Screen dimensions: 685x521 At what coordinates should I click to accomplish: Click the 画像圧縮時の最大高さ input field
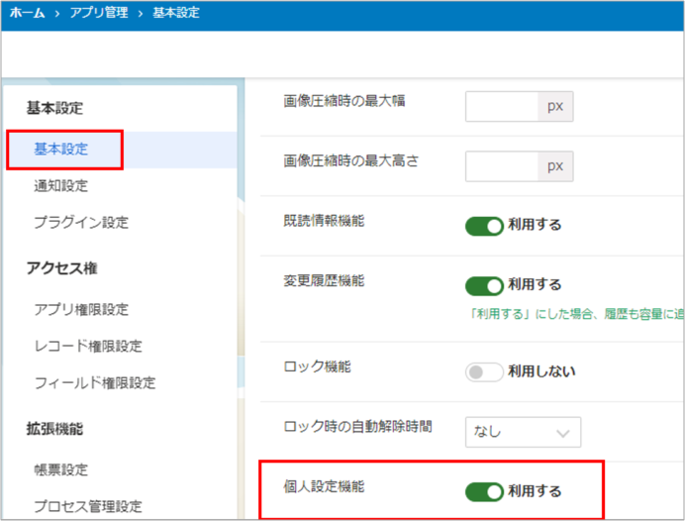tap(504, 165)
